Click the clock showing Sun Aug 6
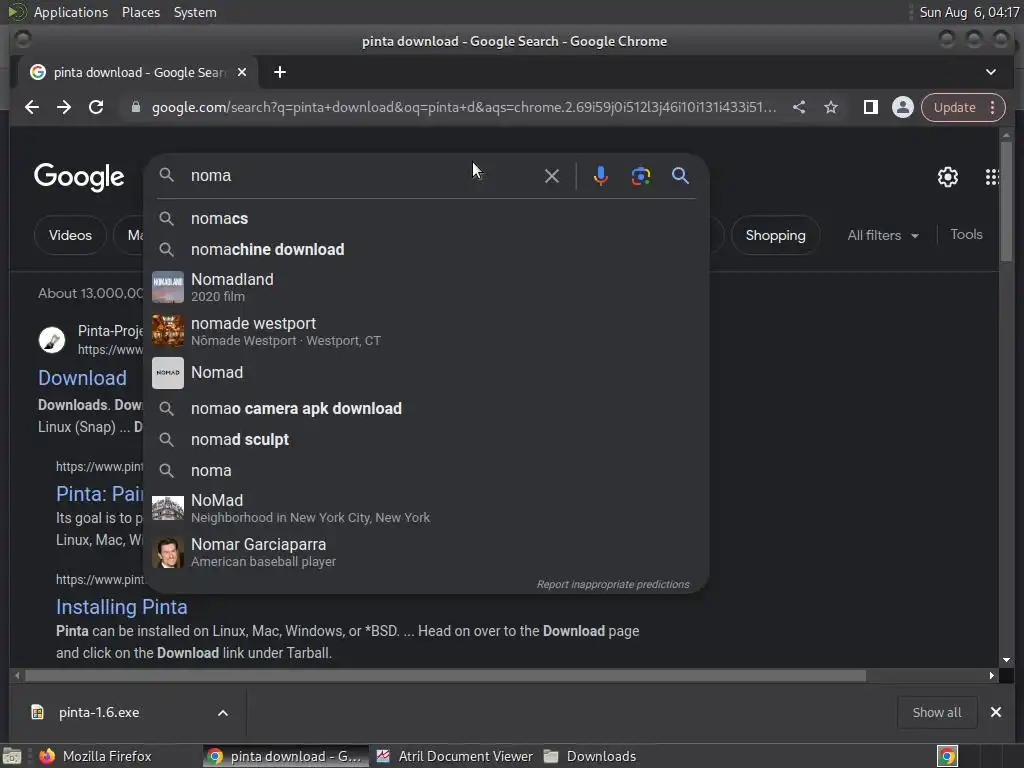The height and width of the screenshot is (768, 1024). [x=969, y=12]
